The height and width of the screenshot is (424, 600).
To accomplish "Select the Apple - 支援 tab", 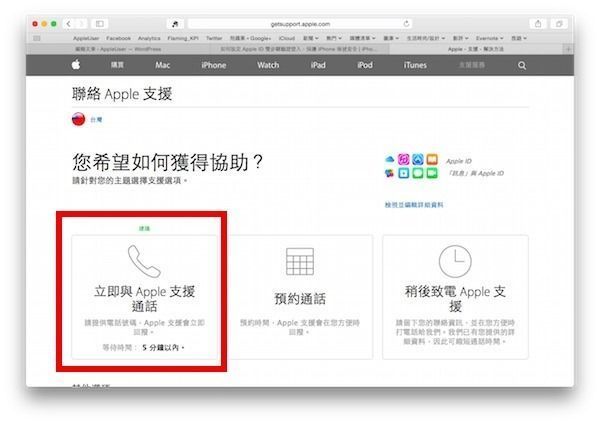I will 476,49.
